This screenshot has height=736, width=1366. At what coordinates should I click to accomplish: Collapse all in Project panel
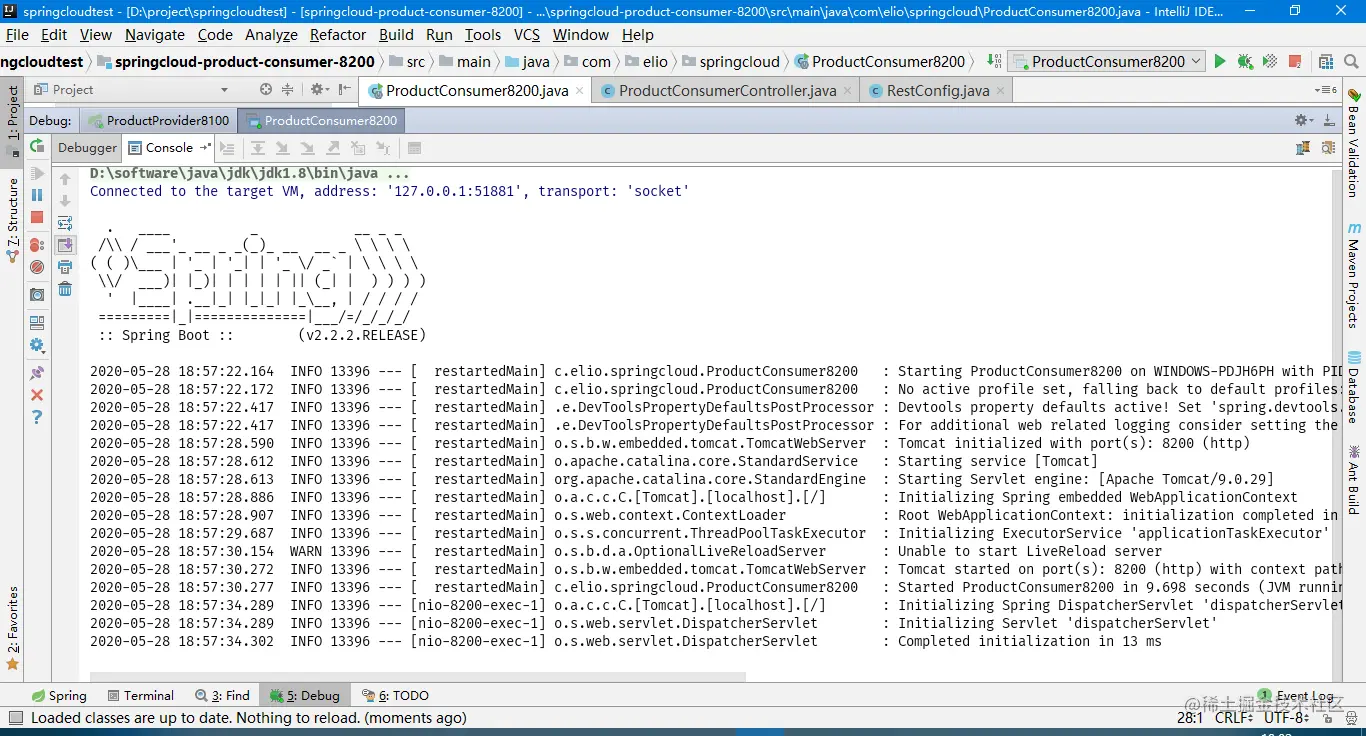click(x=288, y=89)
